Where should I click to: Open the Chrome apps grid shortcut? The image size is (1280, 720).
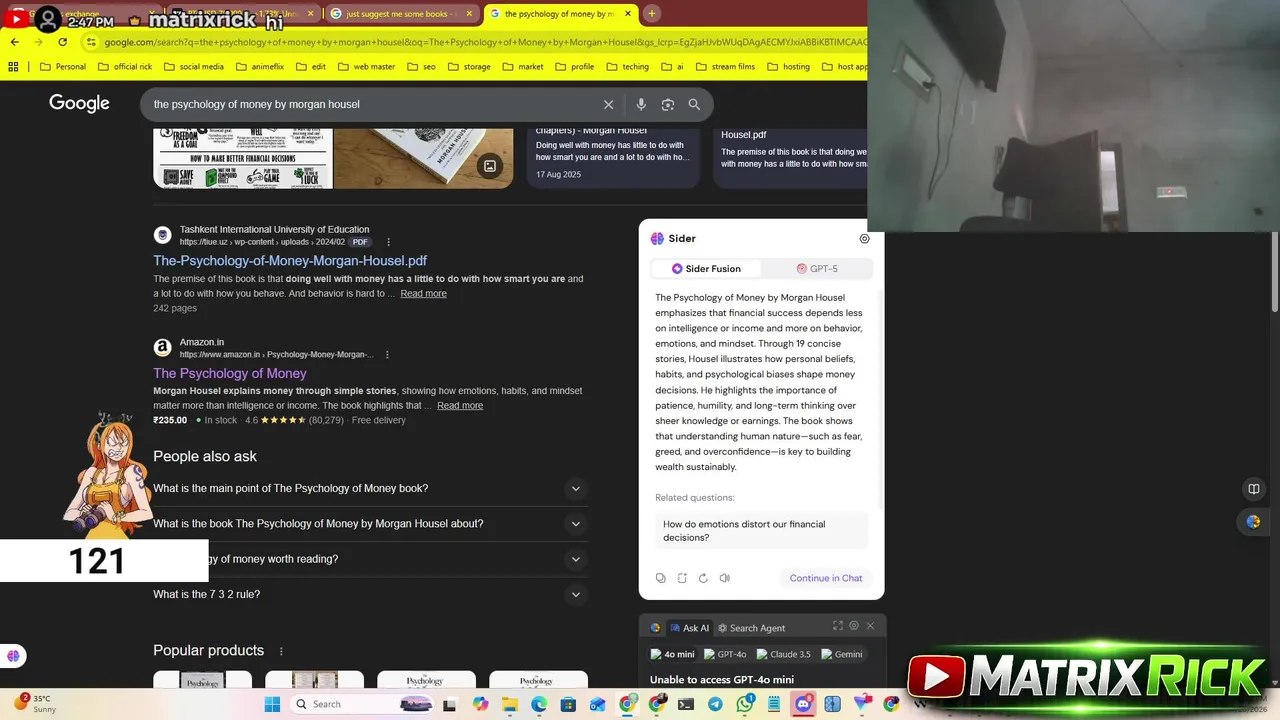(13, 67)
